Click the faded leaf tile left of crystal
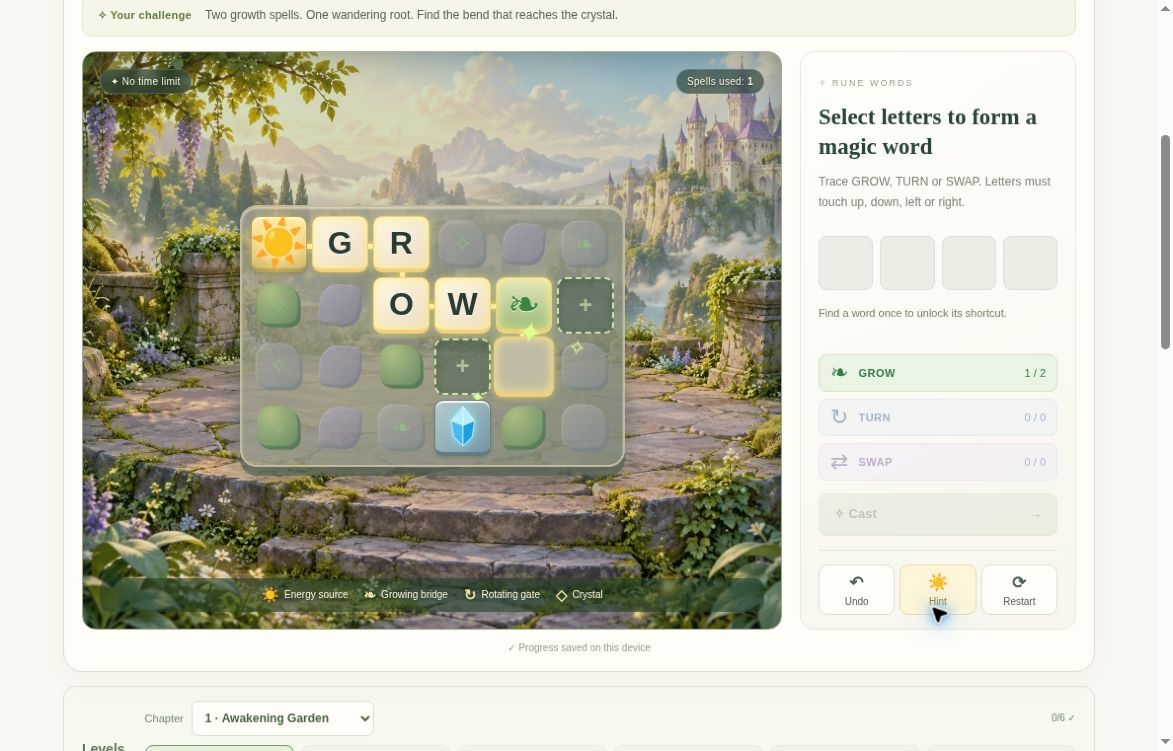Screen dimensions: 1173x751 pyautogui.click(x=401, y=428)
